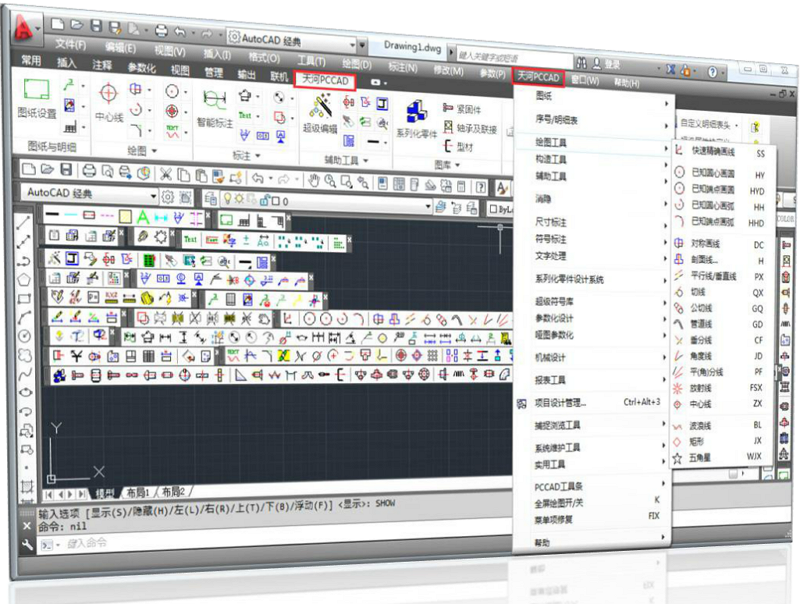Click 智能标注 dimension ribbon button
Viewport: 800px width, 604px height.
[x=215, y=109]
